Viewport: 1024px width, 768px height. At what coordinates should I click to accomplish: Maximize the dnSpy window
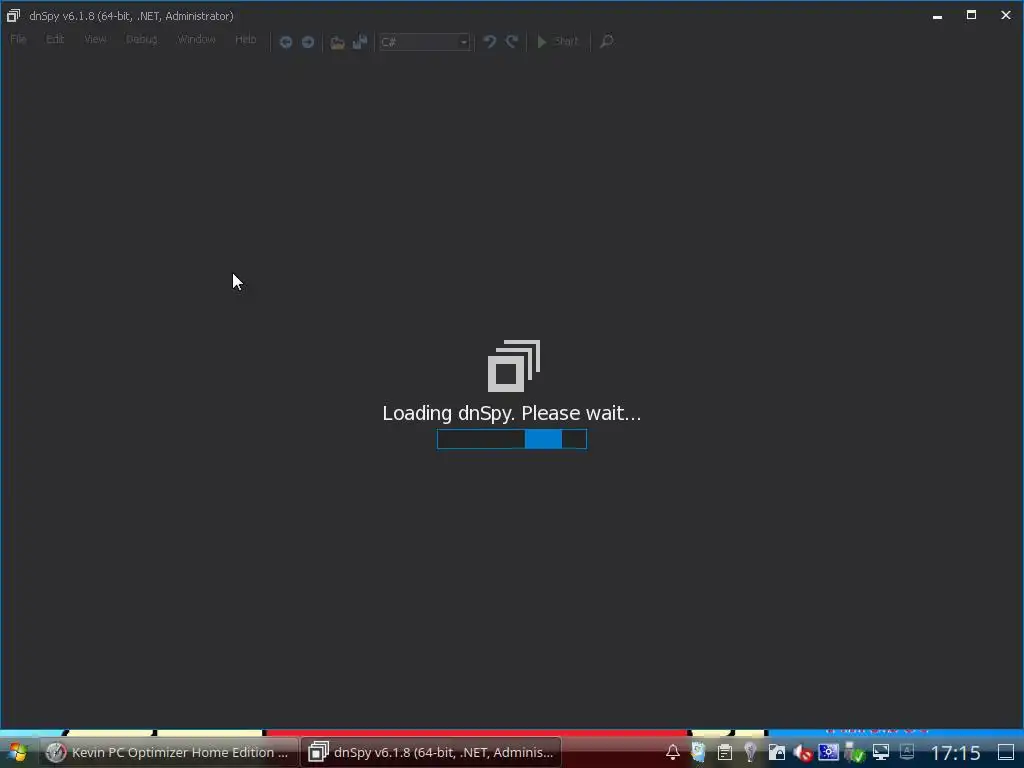tap(972, 16)
